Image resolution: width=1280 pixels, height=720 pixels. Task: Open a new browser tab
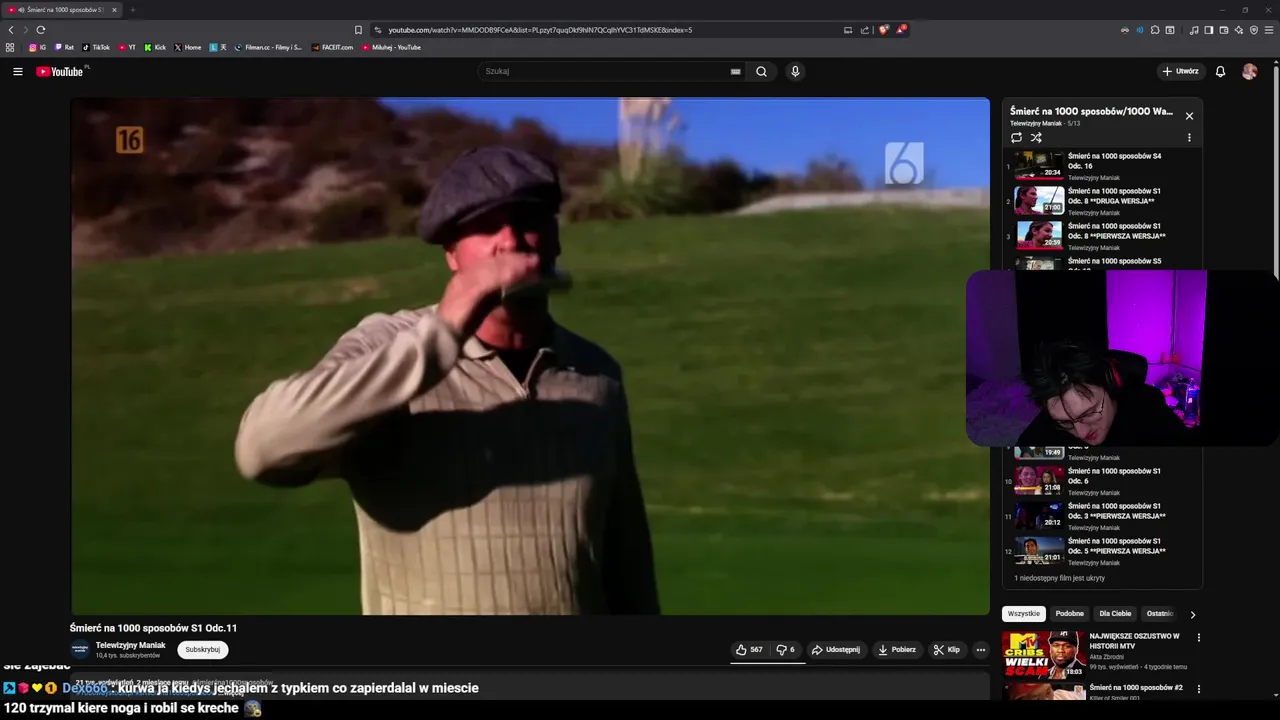pos(132,10)
